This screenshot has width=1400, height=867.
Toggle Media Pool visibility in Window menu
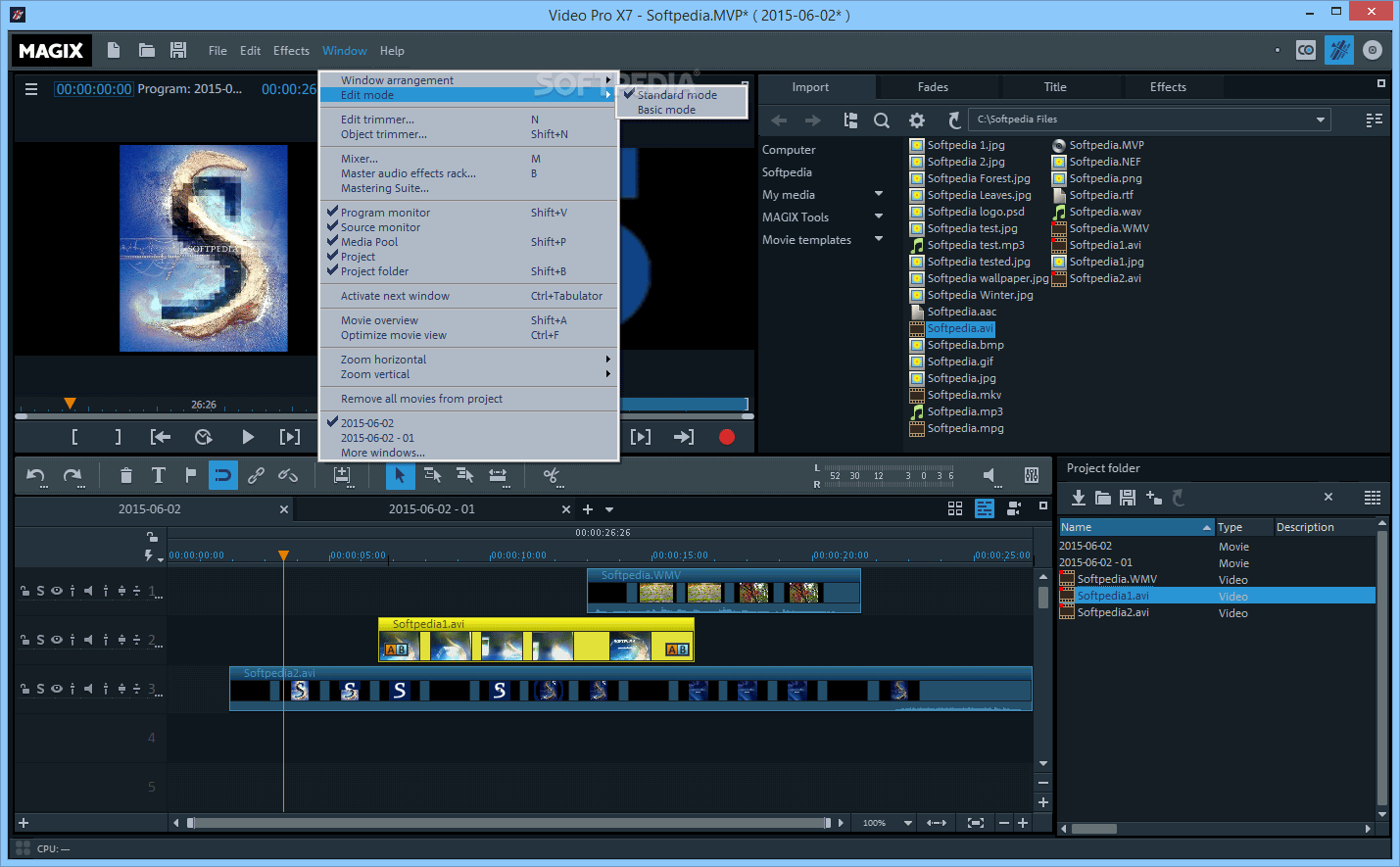[x=369, y=242]
